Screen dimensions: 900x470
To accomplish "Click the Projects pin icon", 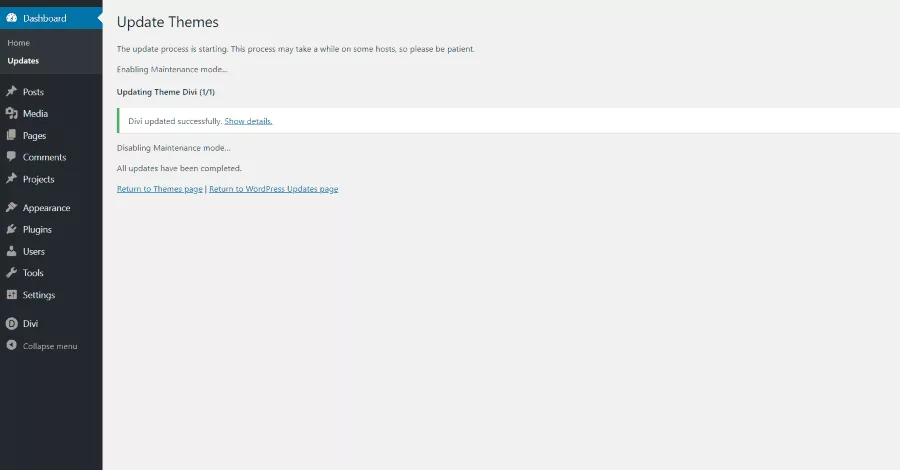I will [x=11, y=178].
